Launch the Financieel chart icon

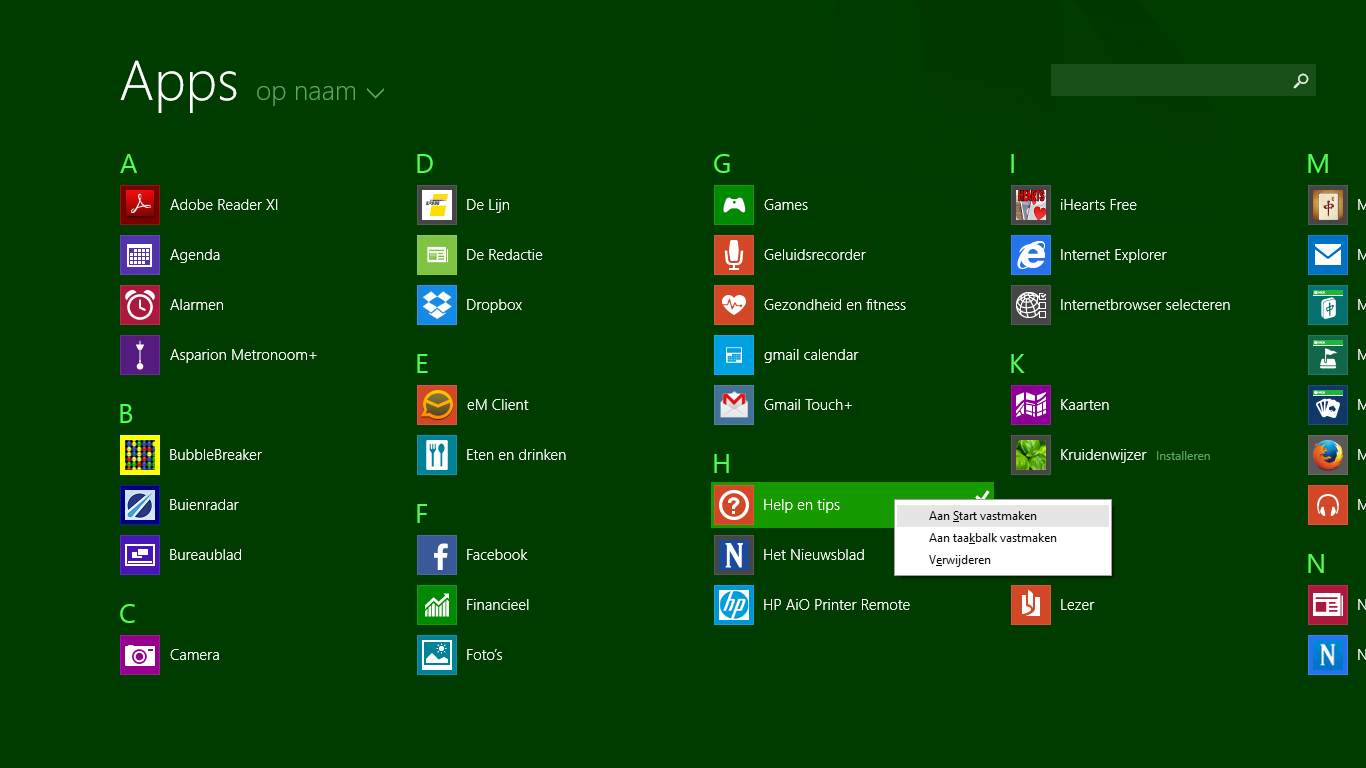pos(437,605)
